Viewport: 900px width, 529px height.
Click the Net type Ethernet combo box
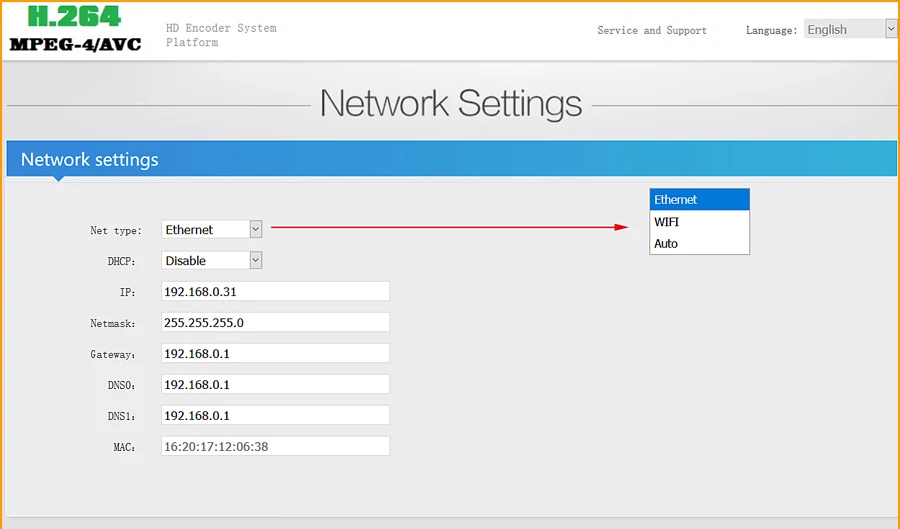[212, 230]
